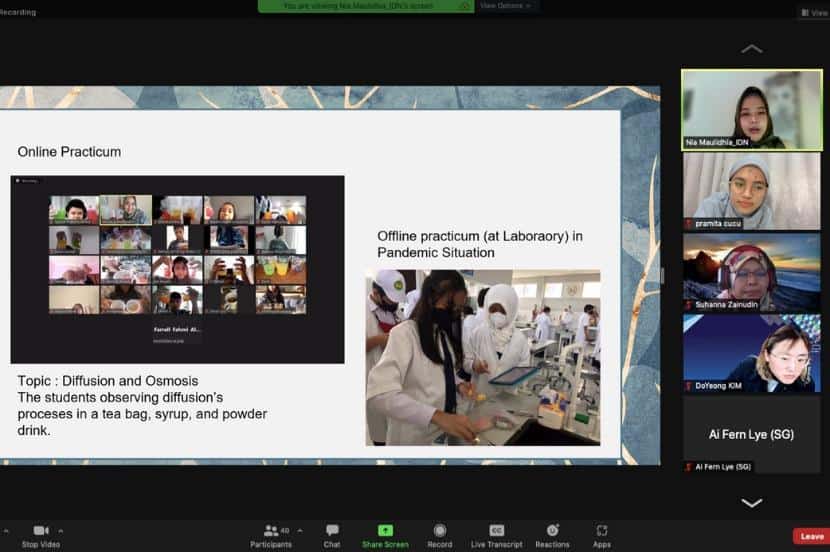Select Suhanna Zainudin video thumbnail
The height and width of the screenshot is (552, 830).
(x=751, y=272)
